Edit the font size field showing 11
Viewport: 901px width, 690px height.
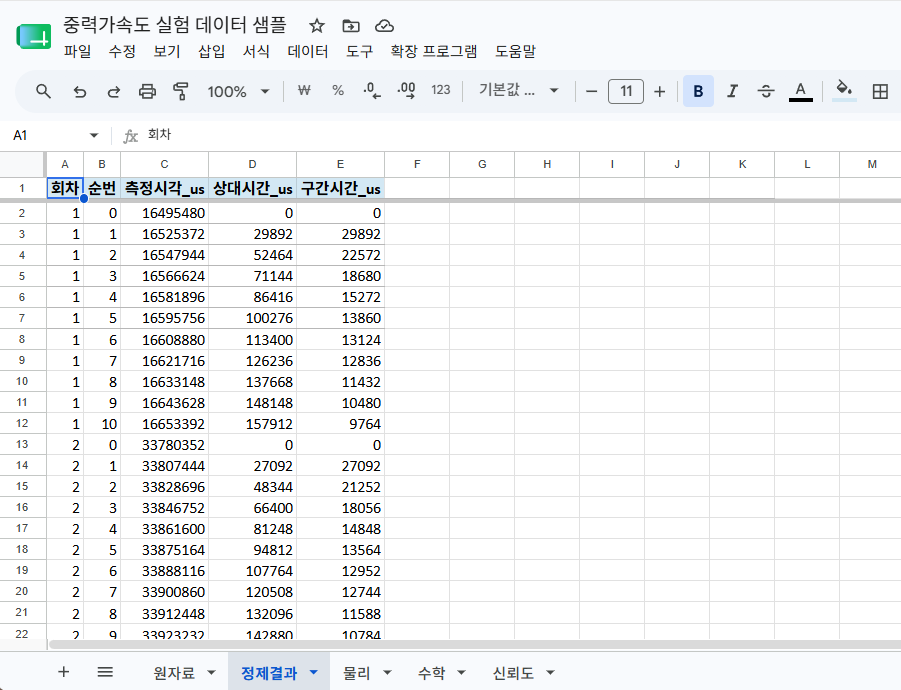(626, 91)
